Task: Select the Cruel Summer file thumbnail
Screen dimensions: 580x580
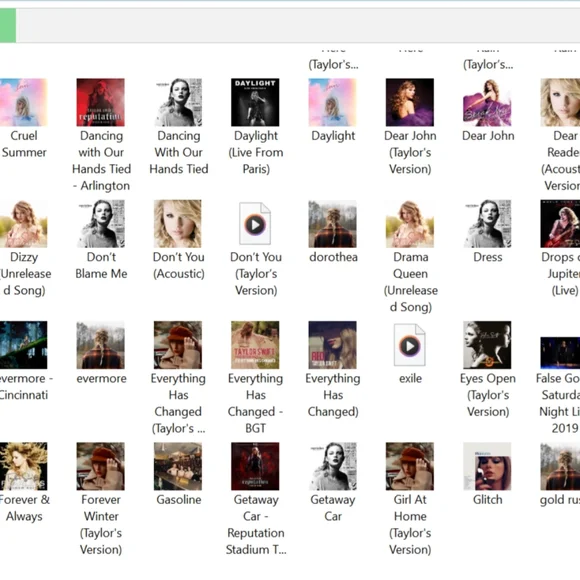Action: tap(24, 102)
